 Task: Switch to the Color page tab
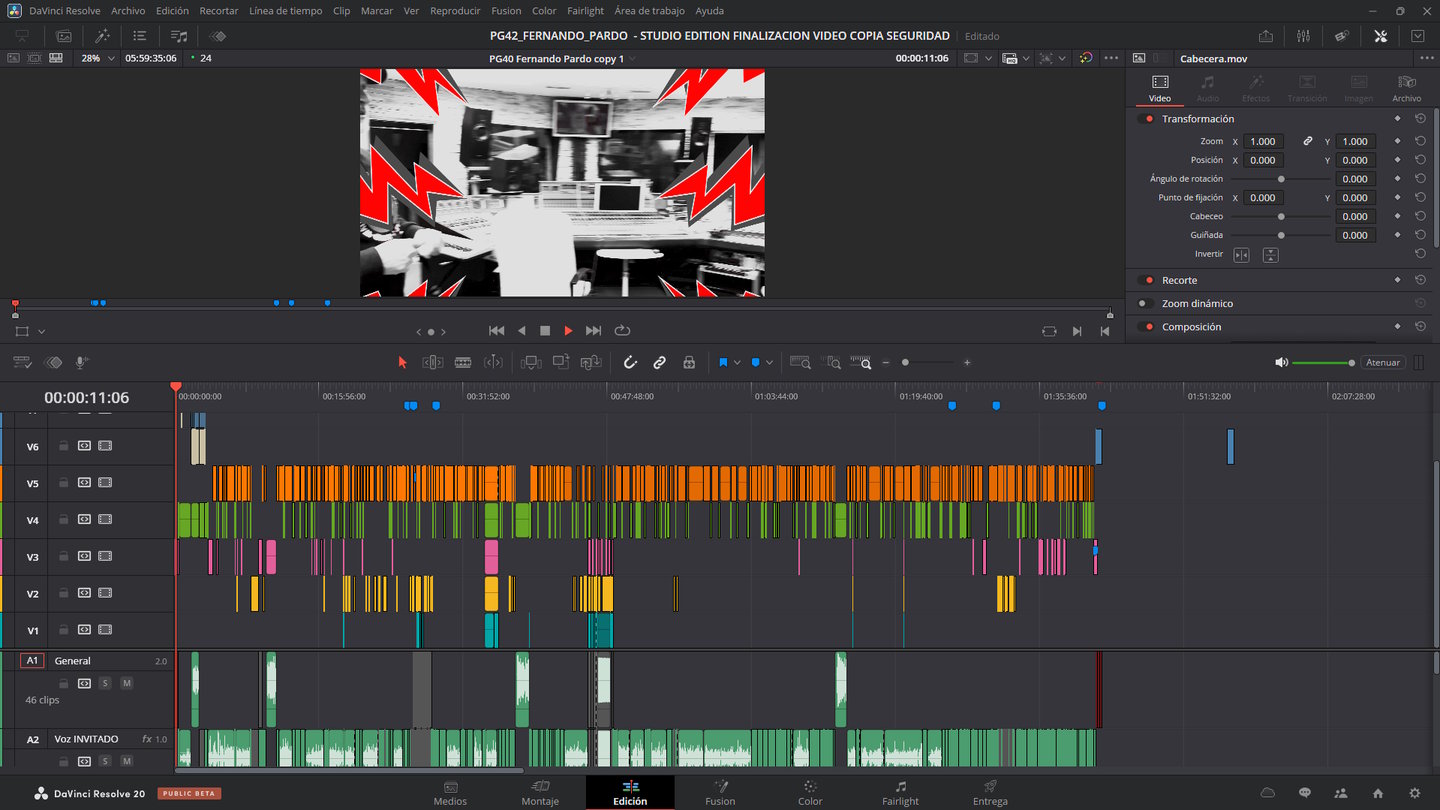coord(810,793)
